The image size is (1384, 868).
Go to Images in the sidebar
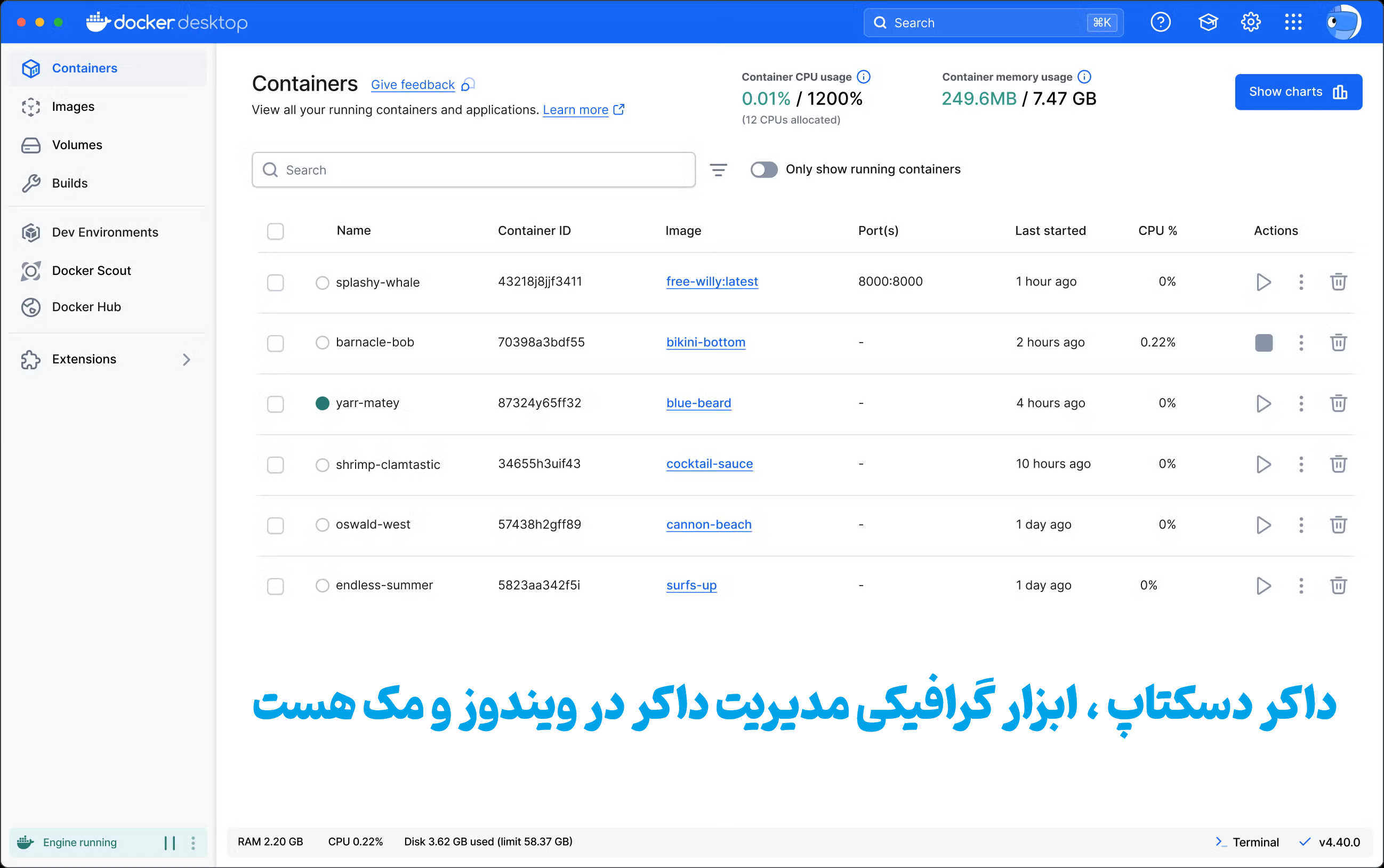coord(108,107)
